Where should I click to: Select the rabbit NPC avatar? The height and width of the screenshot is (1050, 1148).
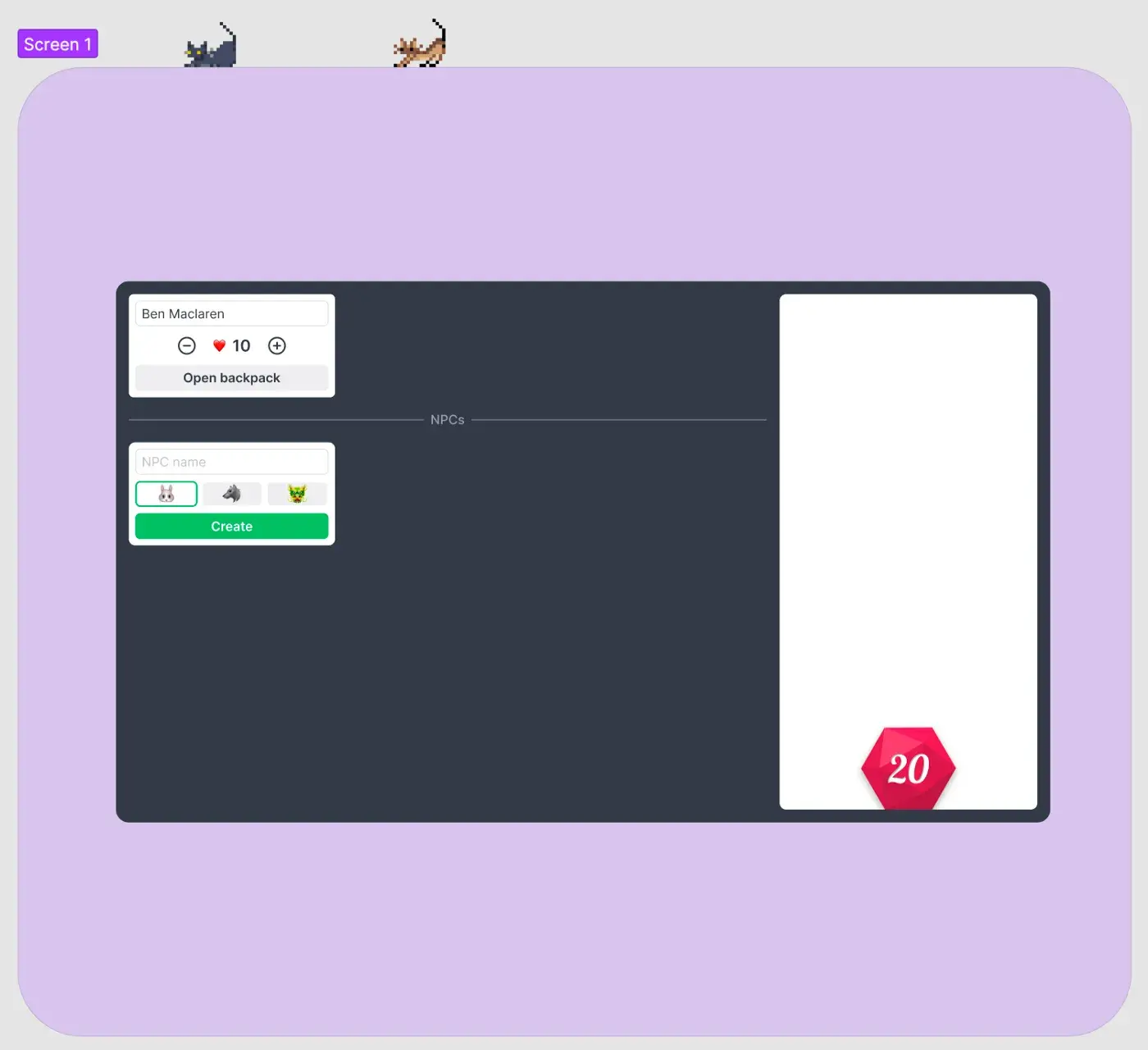166,494
